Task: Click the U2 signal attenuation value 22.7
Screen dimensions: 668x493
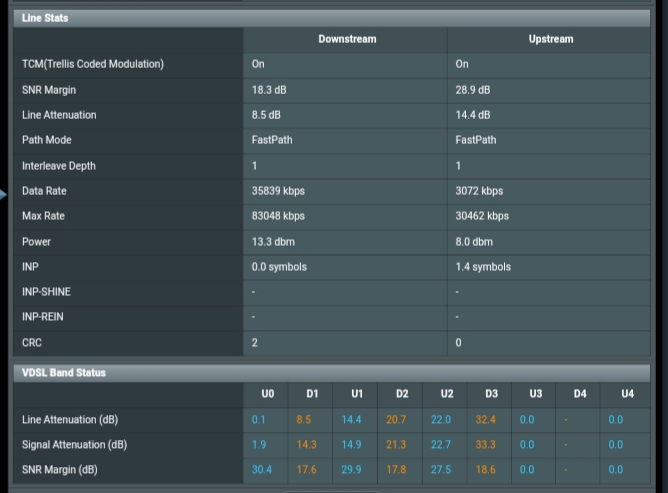Action: pos(441,445)
